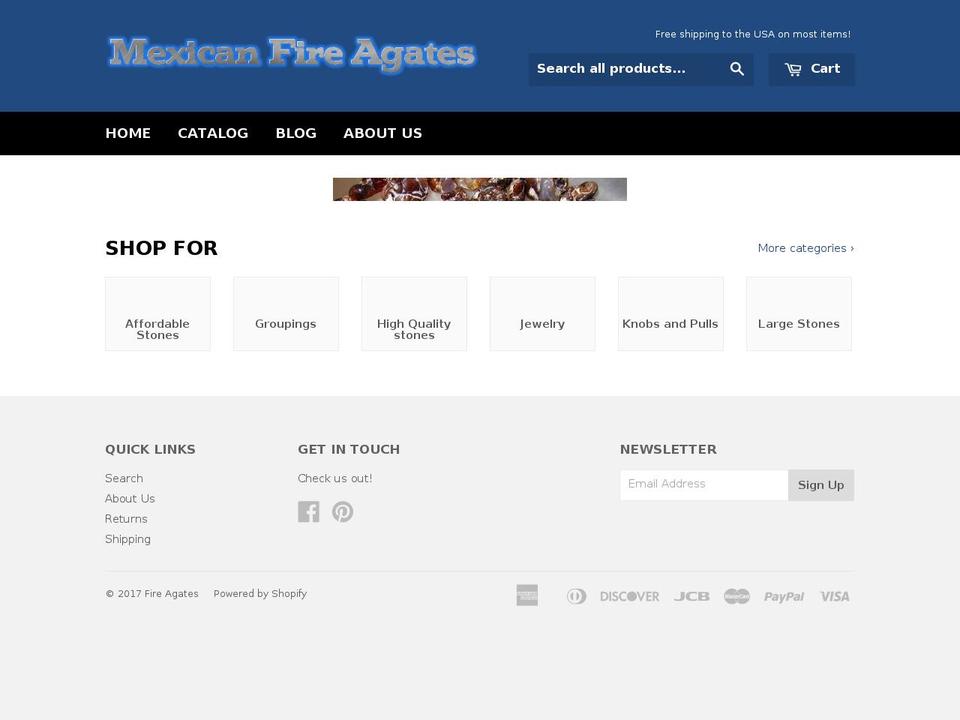Click the NEWSLETTER heading
The width and height of the screenshot is (960, 720).
669,449
